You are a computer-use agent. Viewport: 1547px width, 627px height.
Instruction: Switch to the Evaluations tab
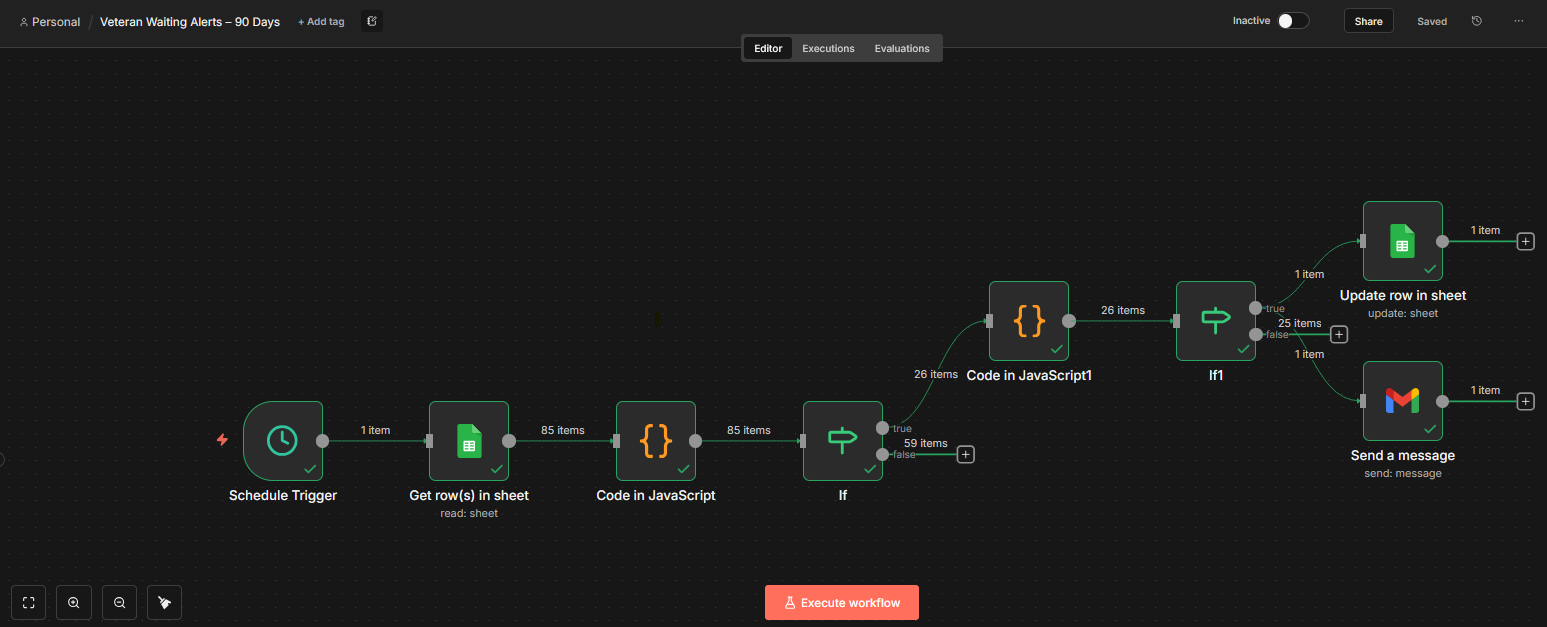(x=901, y=48)
